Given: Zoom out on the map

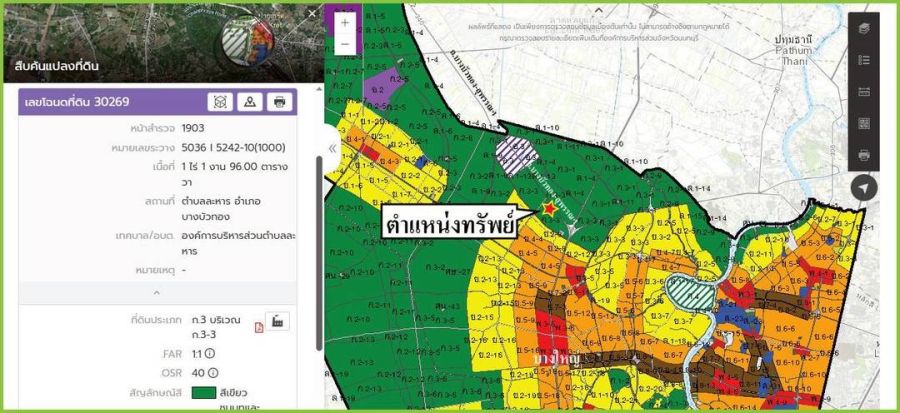Looking at the screenshot, I should pyautogui.click(x=345, y=44).
